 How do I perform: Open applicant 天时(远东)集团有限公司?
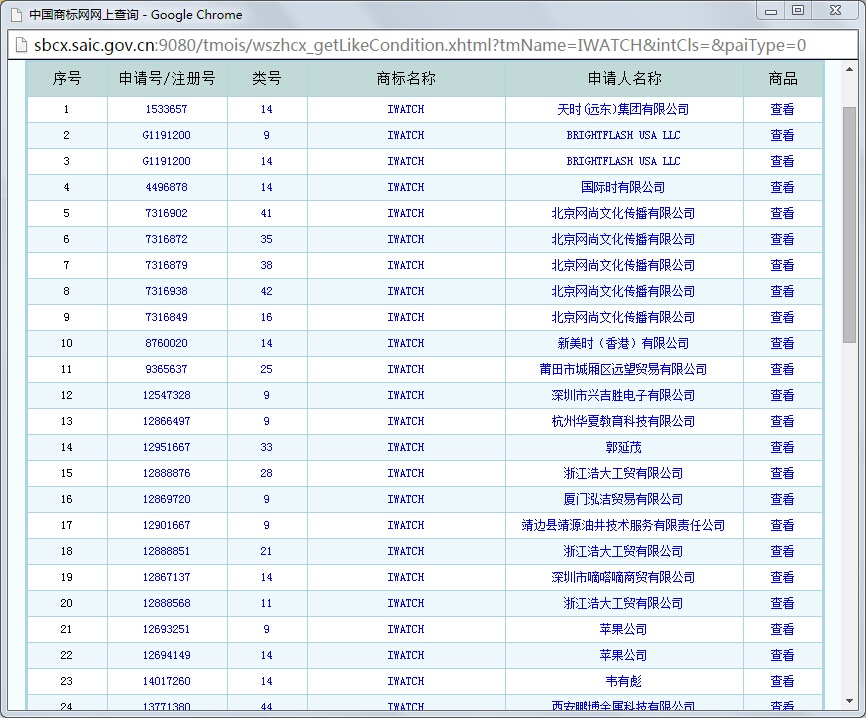tap(623, 109)
